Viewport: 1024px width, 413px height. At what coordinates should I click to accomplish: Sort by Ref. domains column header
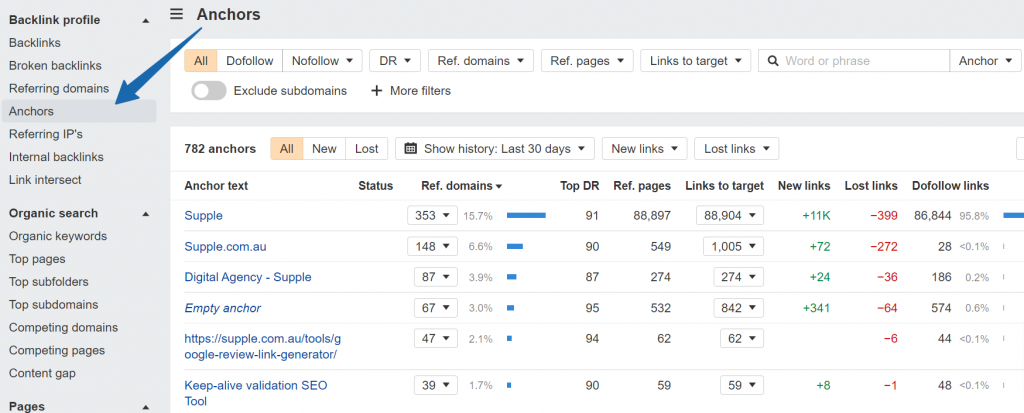[462, 186]
